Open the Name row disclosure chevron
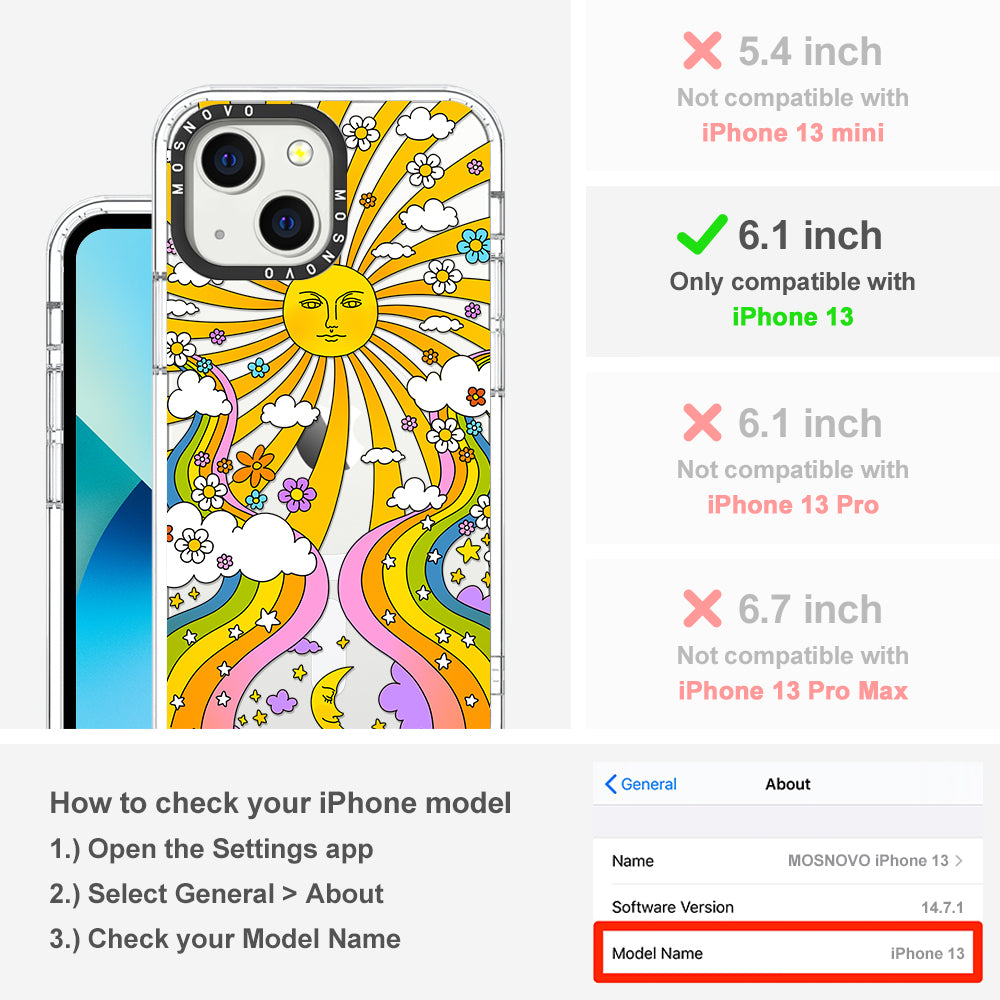Image resolution: width=1000 pixels, height=1000 pixels. click(x=959, y=860)
